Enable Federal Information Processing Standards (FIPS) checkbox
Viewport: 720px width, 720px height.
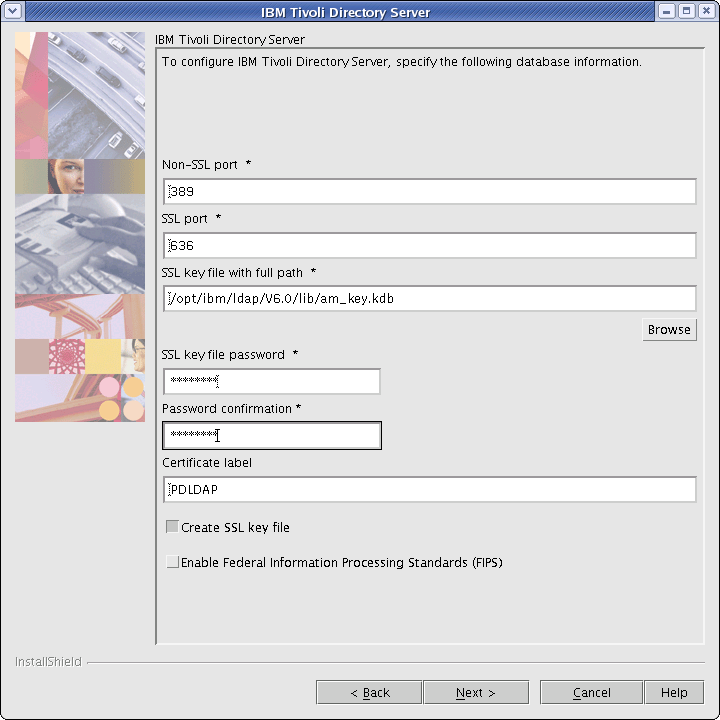tap(172, 562)
